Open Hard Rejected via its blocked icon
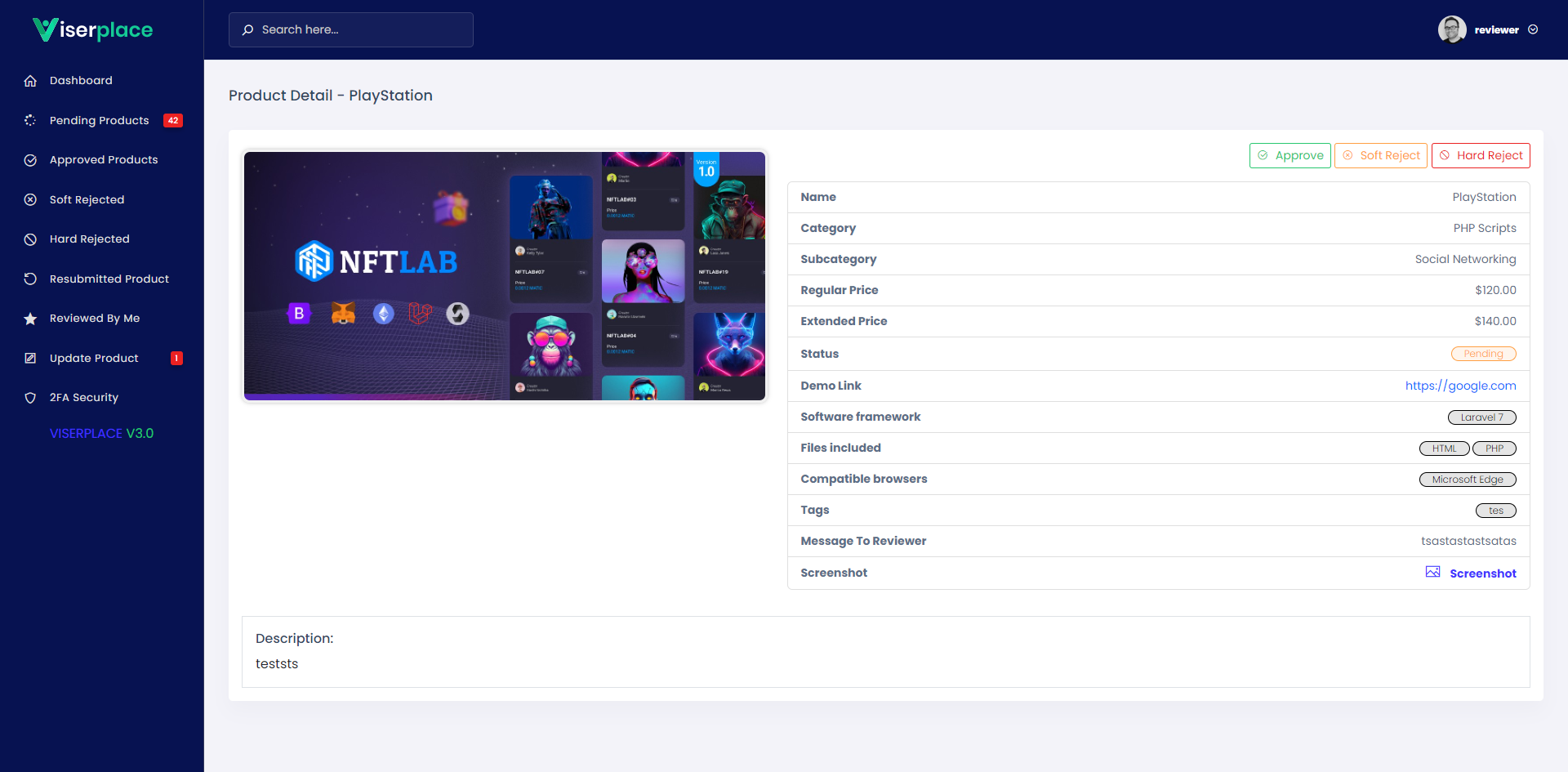The image size is (1568, 772). 30,239
